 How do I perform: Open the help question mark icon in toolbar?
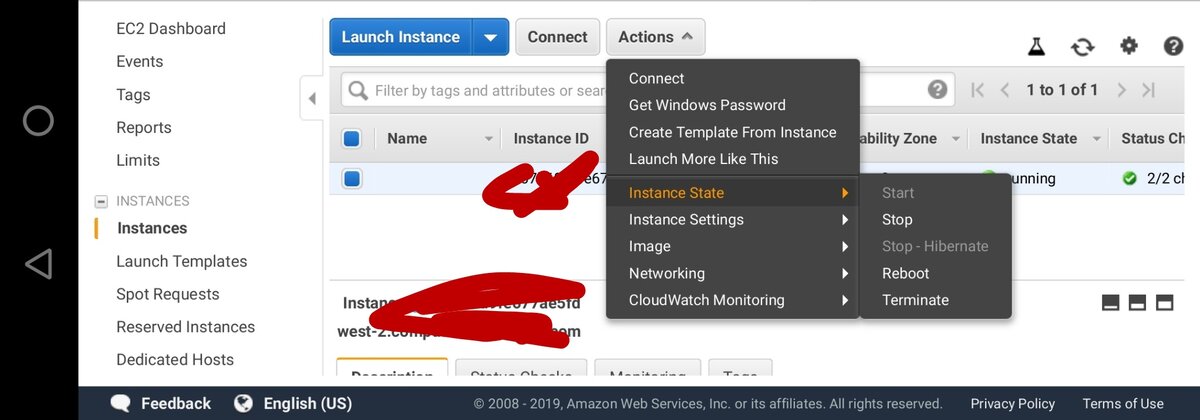(1174, 46)
